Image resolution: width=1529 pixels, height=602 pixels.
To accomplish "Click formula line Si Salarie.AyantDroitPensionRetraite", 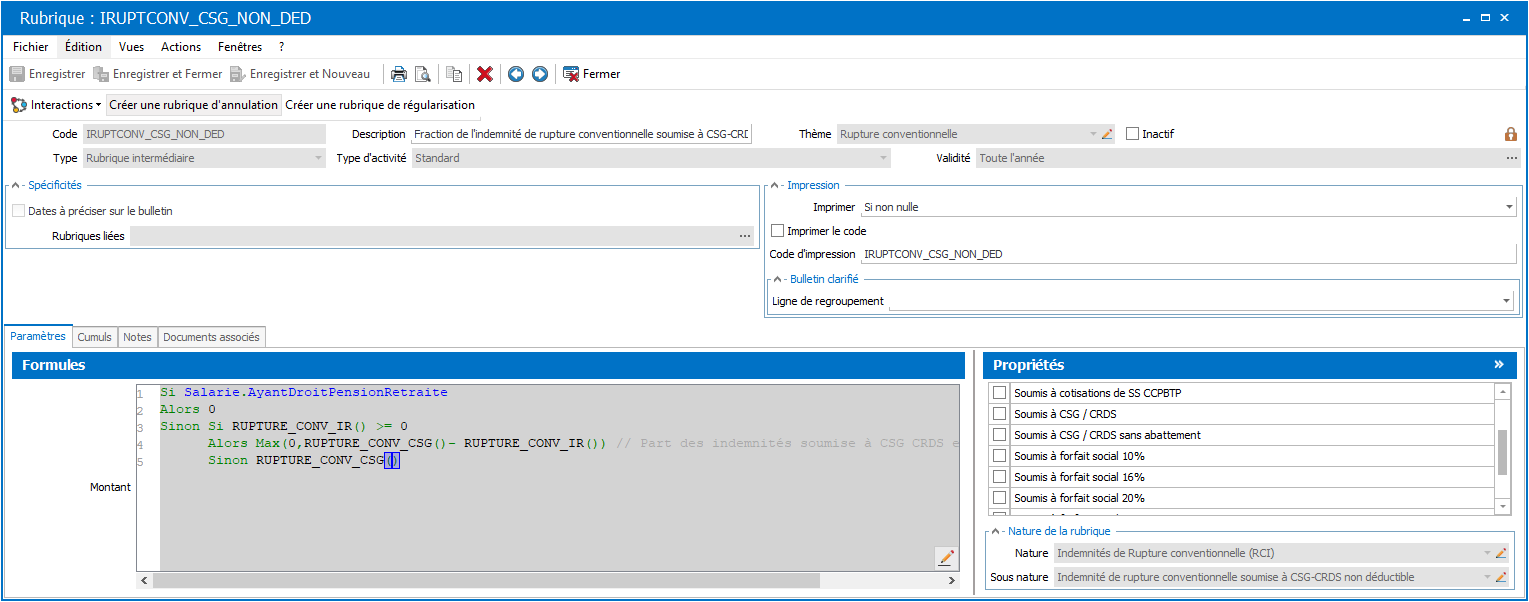I will coord(304,393).
